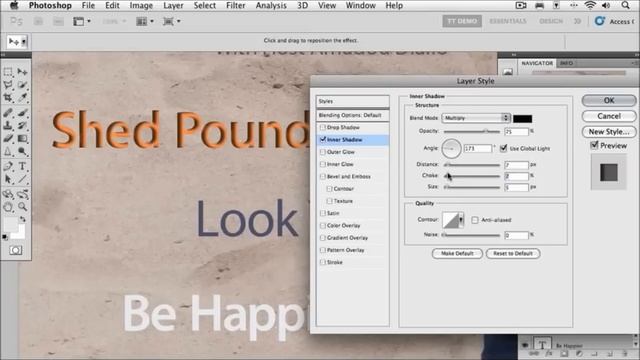Select the Dodge tool

point(22,152)
